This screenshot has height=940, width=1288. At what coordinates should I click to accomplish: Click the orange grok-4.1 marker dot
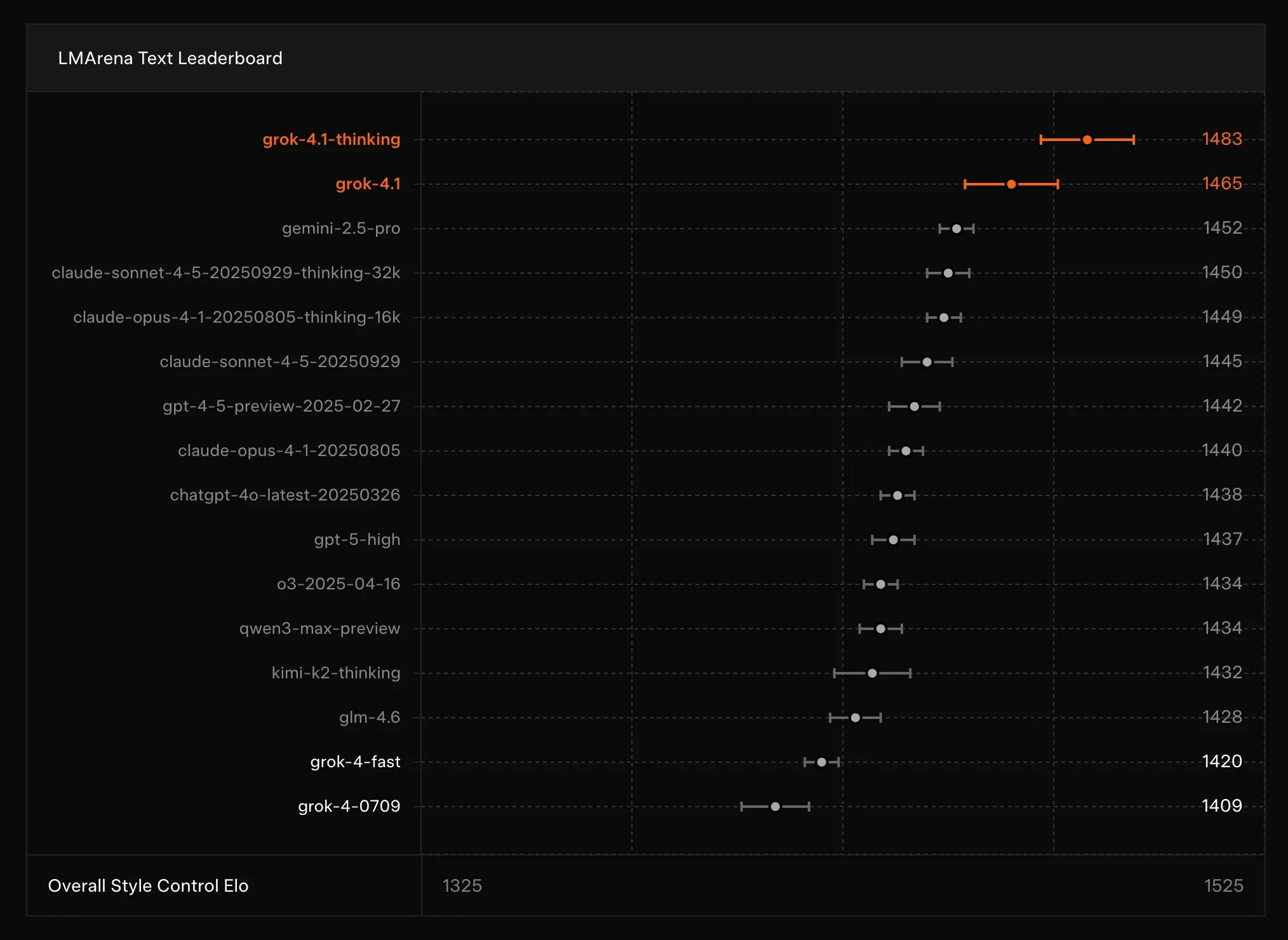tap(1011, 184)
